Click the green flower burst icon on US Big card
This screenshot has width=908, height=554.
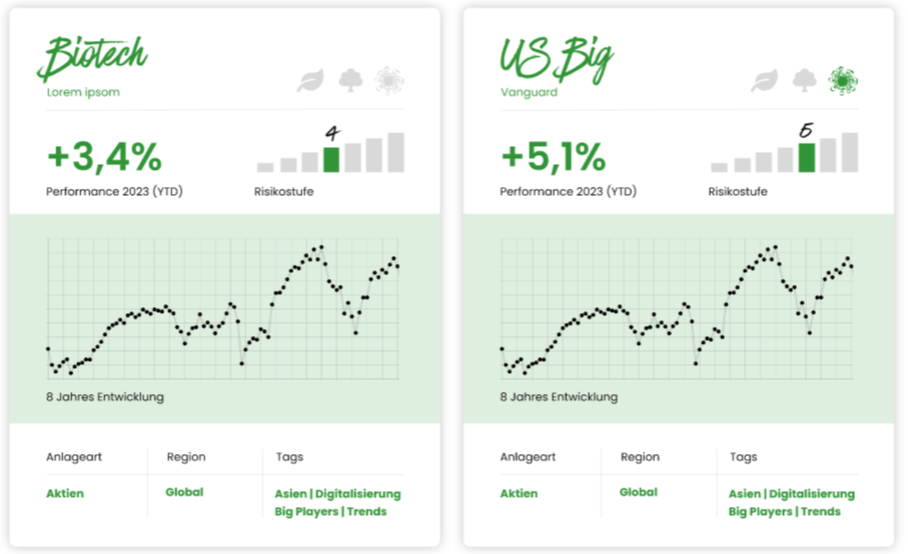(843, 80)
